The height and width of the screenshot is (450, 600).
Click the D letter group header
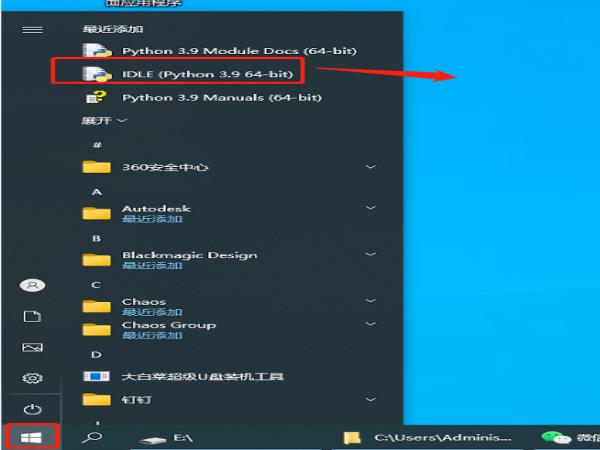point(96,355)
